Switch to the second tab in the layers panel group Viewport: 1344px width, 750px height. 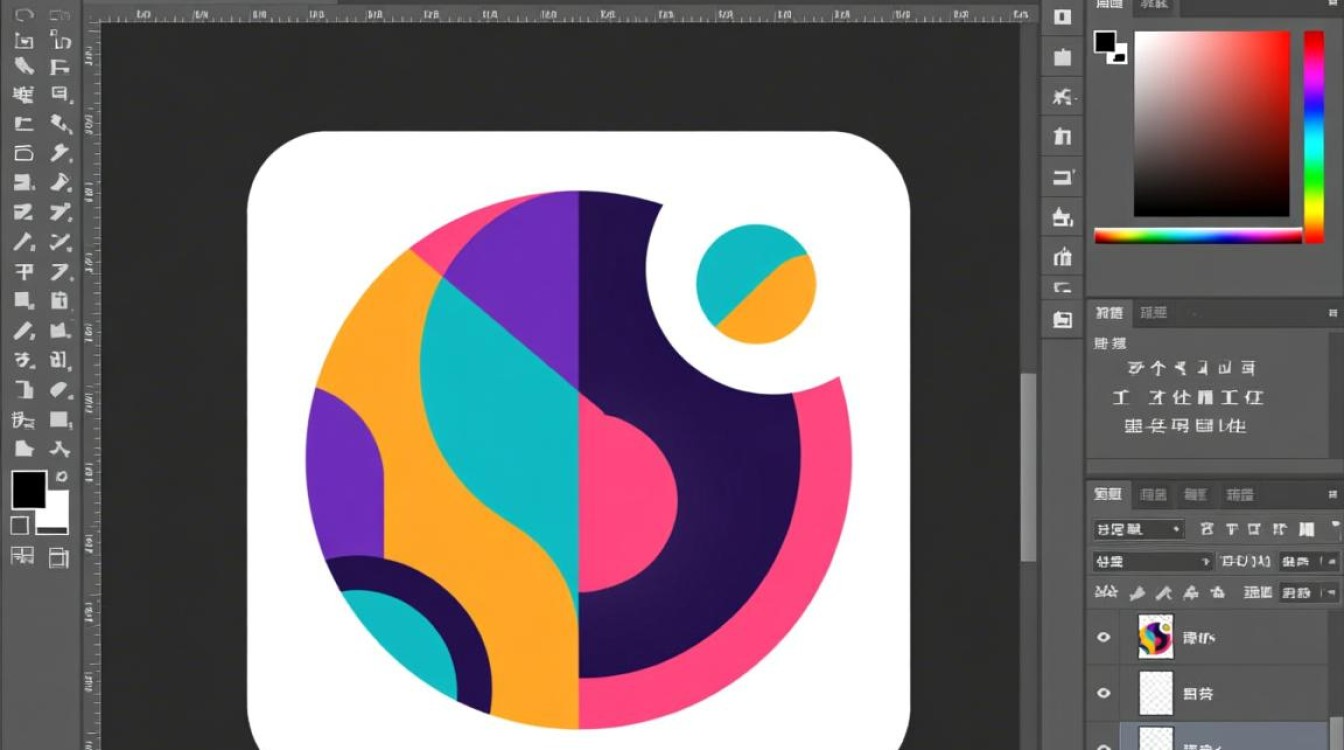pos(1154,494)
